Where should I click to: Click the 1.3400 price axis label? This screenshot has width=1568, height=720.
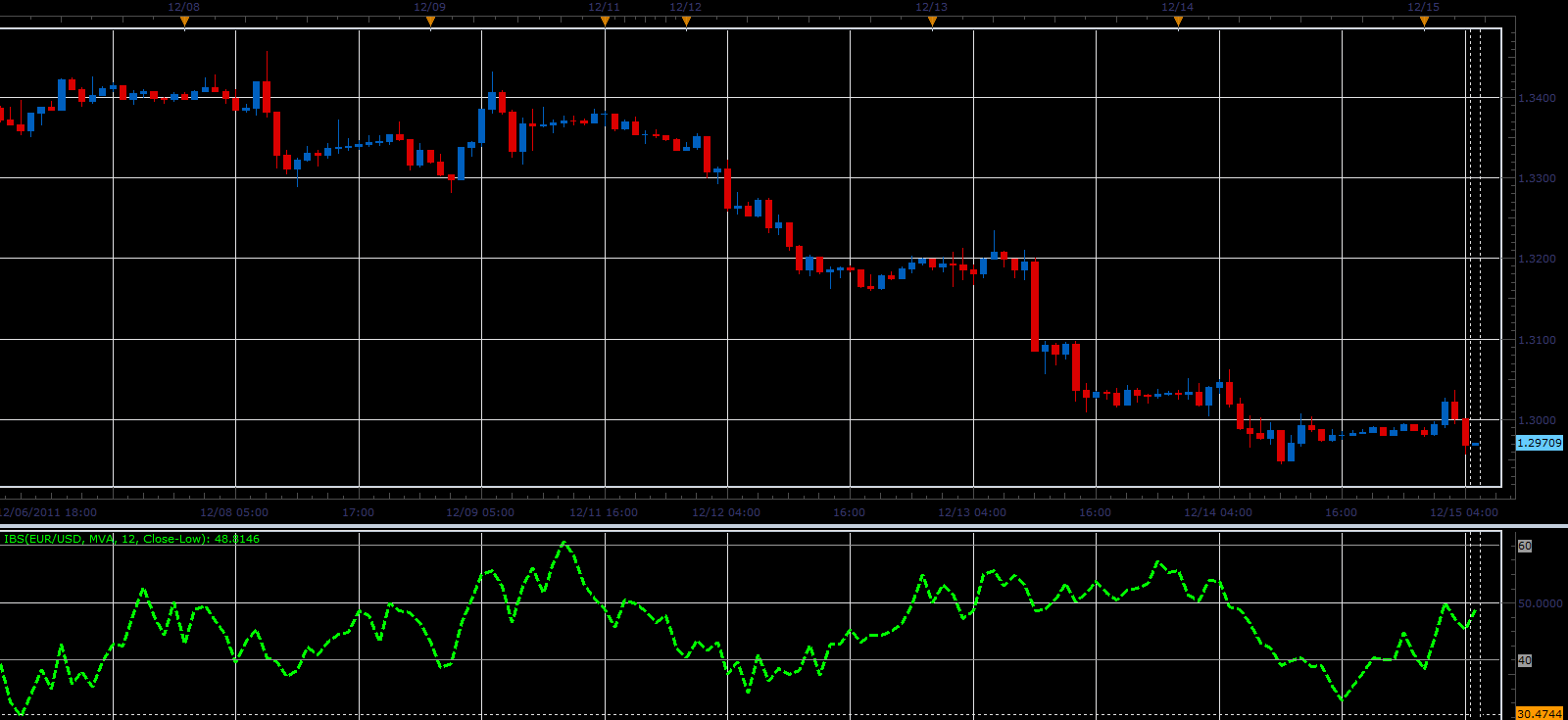tap(1537, 98)
